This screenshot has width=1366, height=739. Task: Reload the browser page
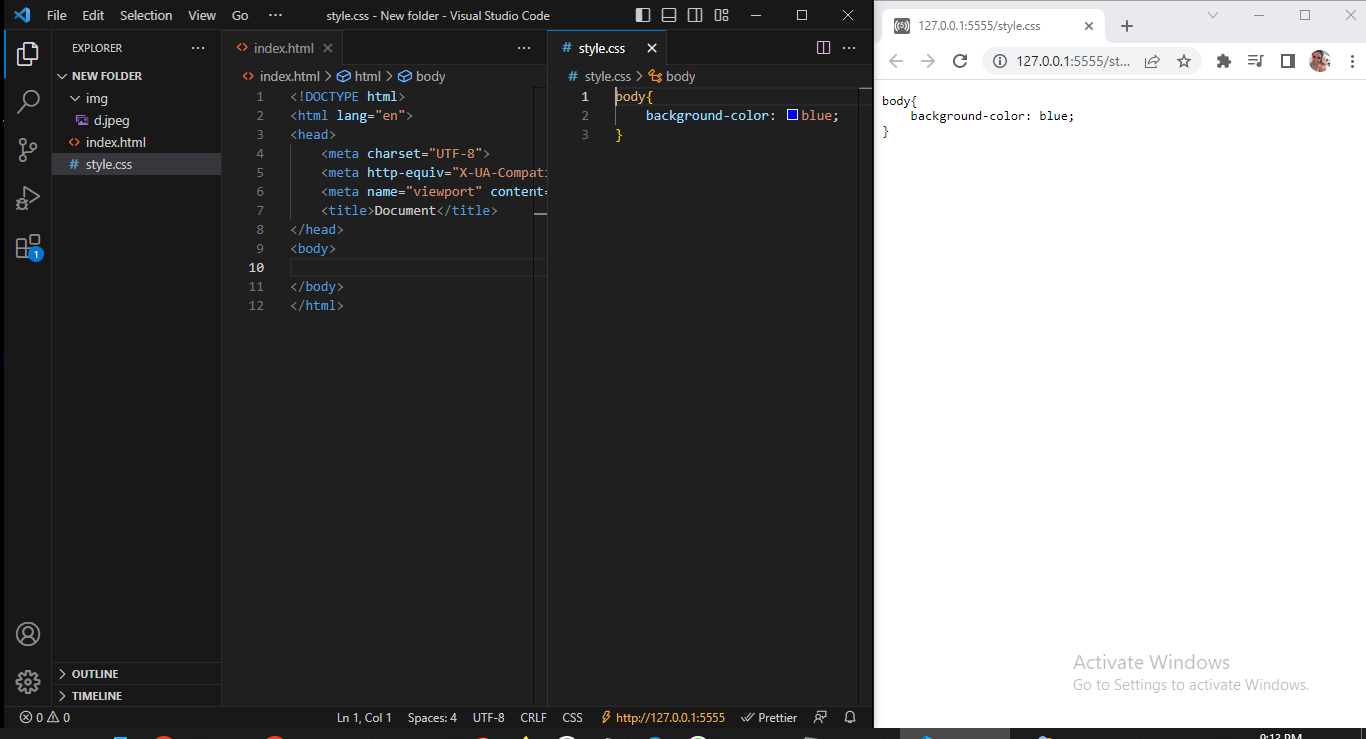[960, 61]
